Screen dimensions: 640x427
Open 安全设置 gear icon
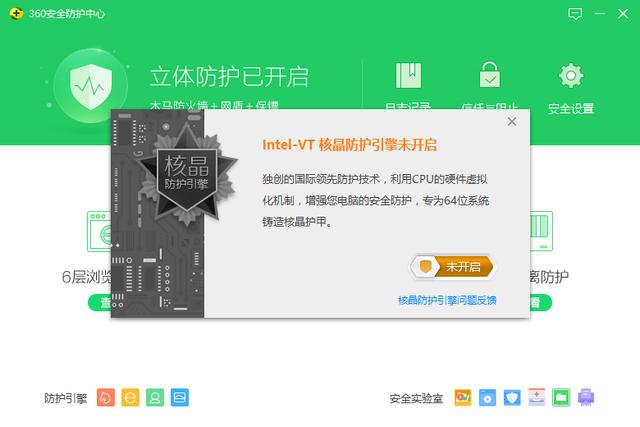tap(571, 76)
